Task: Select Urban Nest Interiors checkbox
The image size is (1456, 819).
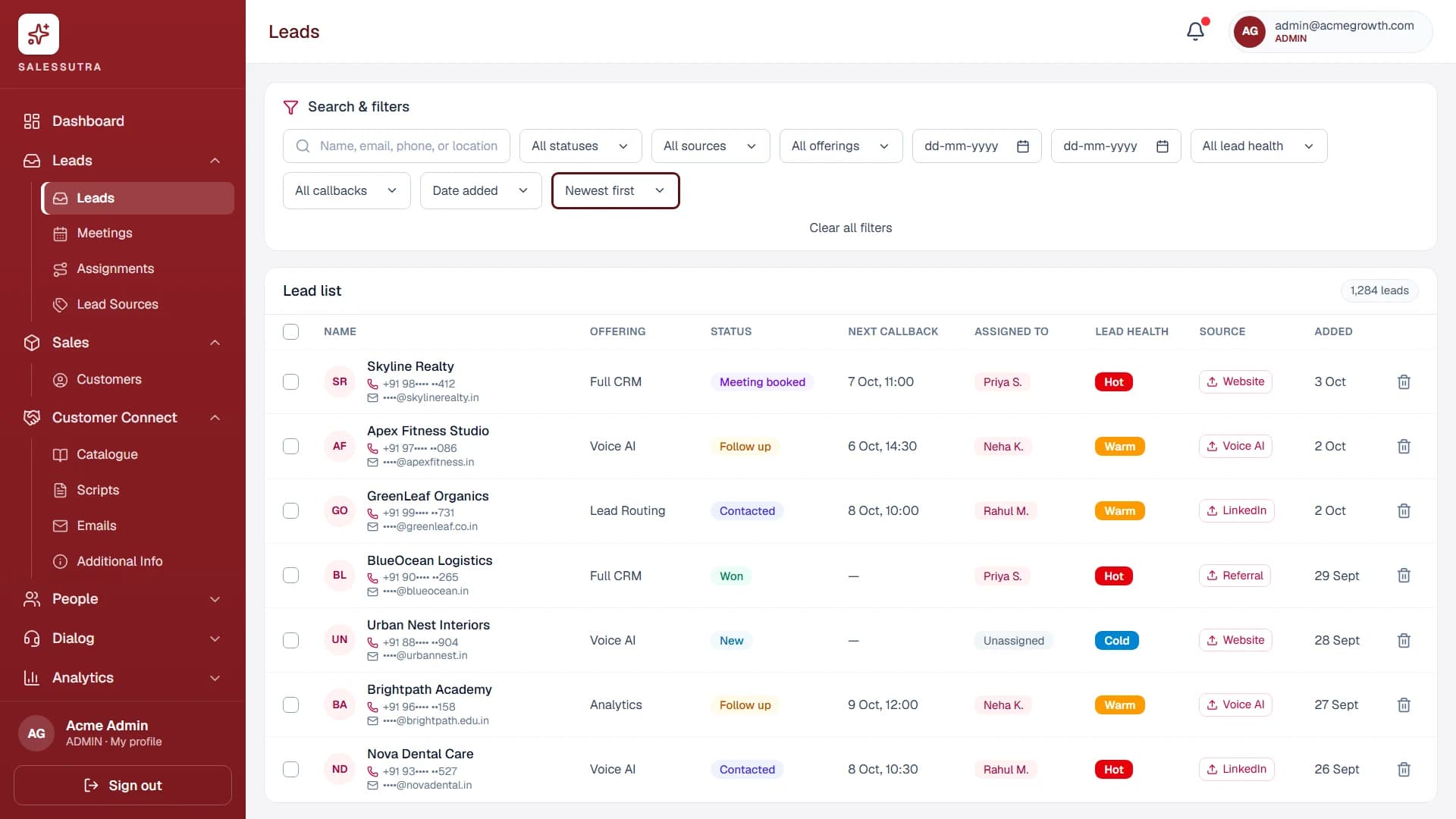Action: (x=290, y=640)
